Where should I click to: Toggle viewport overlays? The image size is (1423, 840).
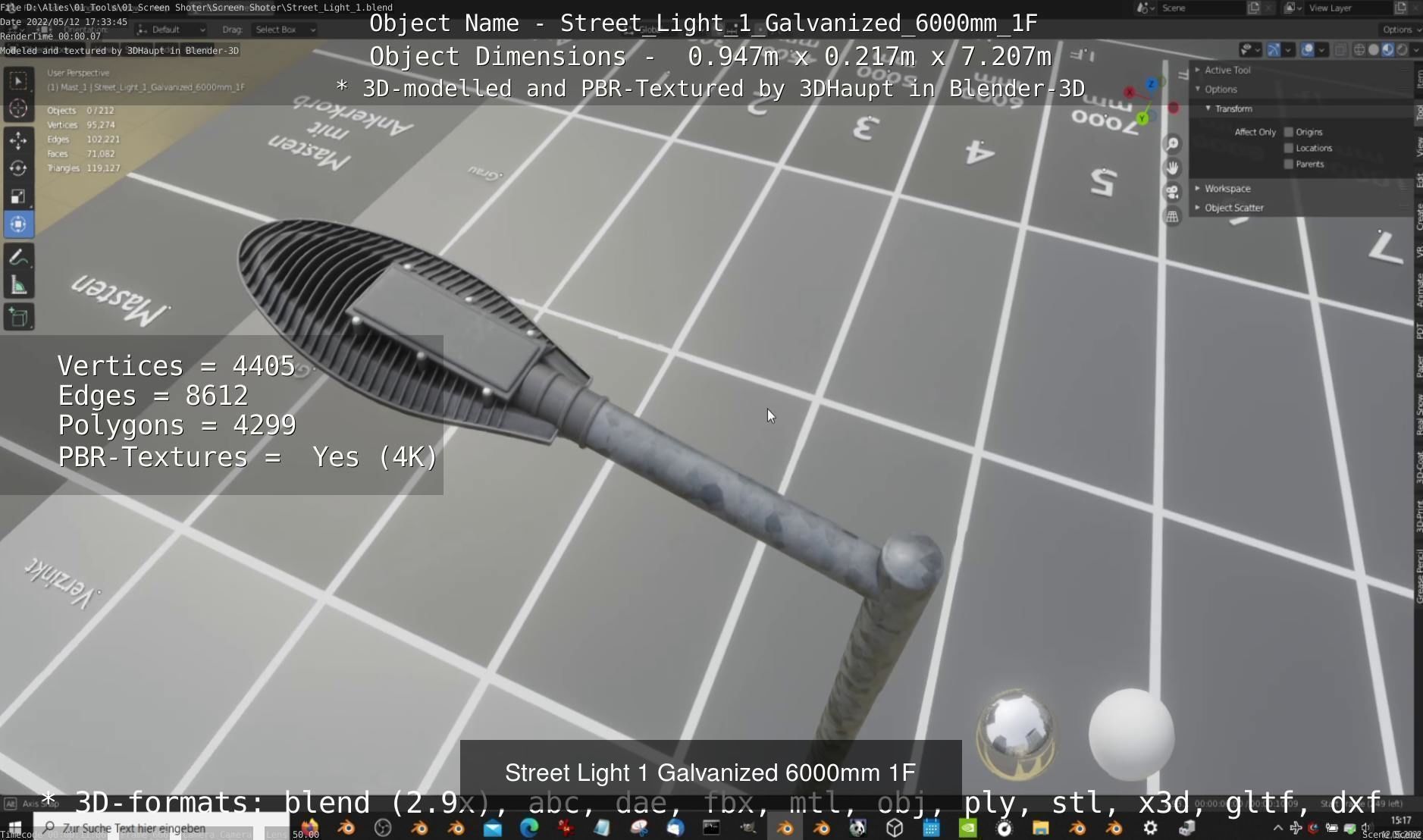coord(1308,49)
